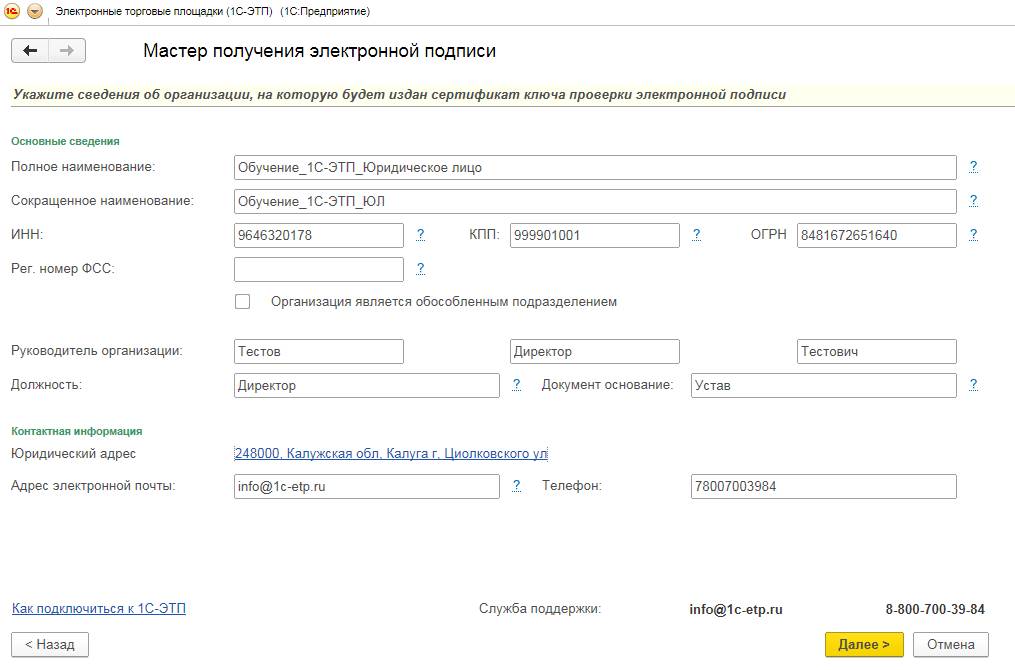Screen dimensions: 1015x670
Task: Click the 1C application logo icon
Action: (x=13, y=11)
